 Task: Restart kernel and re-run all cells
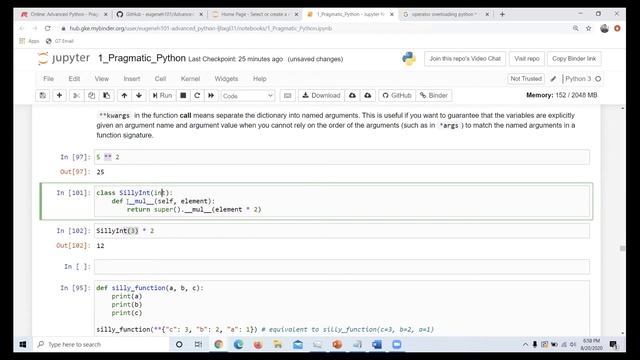211,96
